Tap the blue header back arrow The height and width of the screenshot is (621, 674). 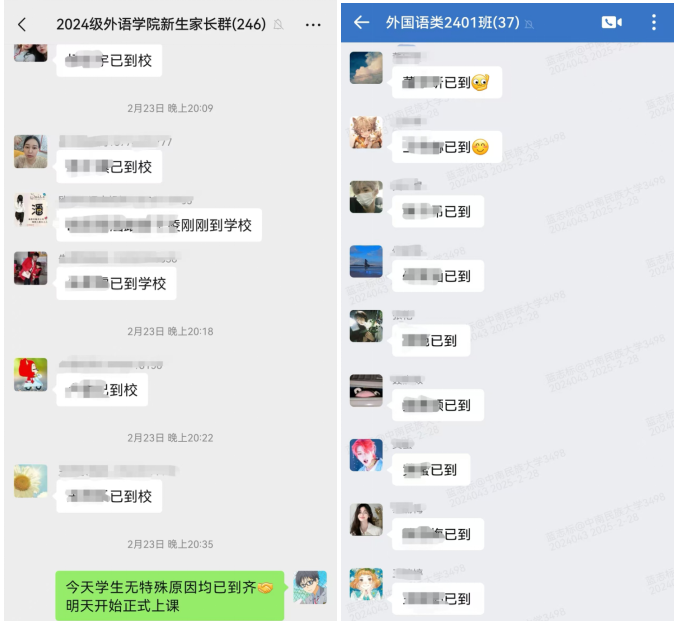[362, 22]
